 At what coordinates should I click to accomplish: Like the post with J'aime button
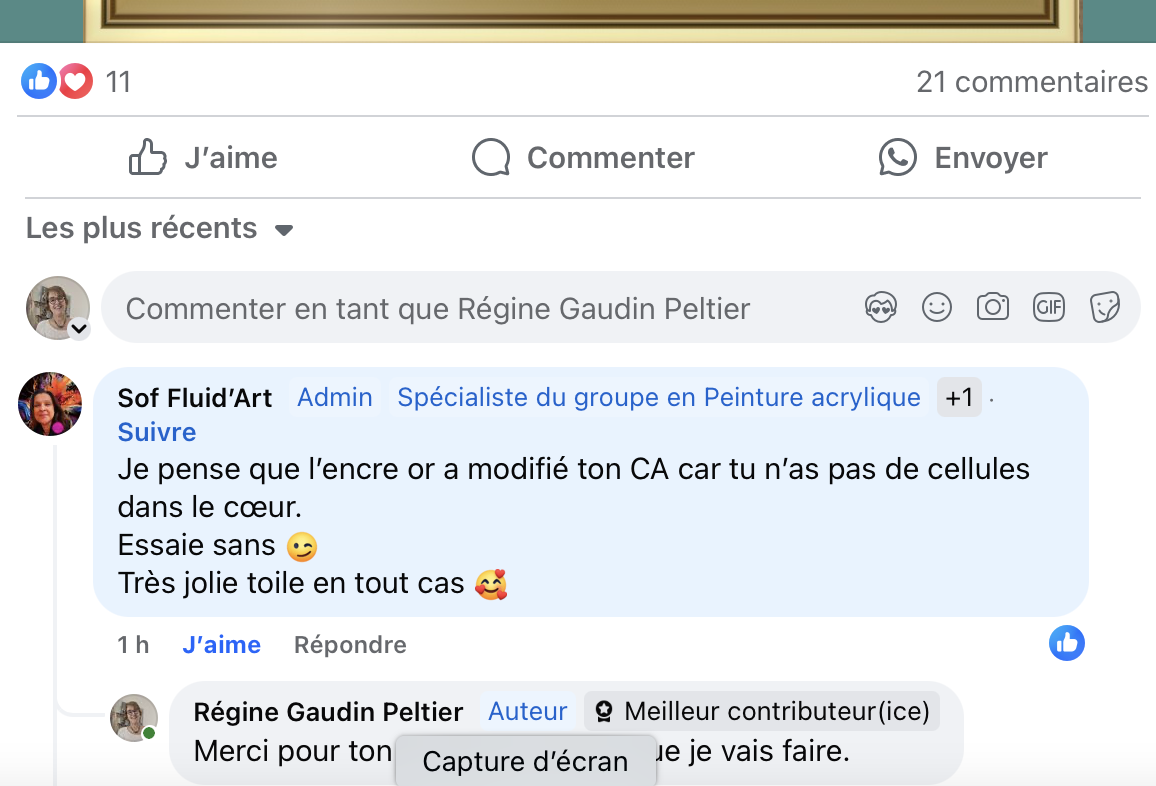tap(203, 158)
